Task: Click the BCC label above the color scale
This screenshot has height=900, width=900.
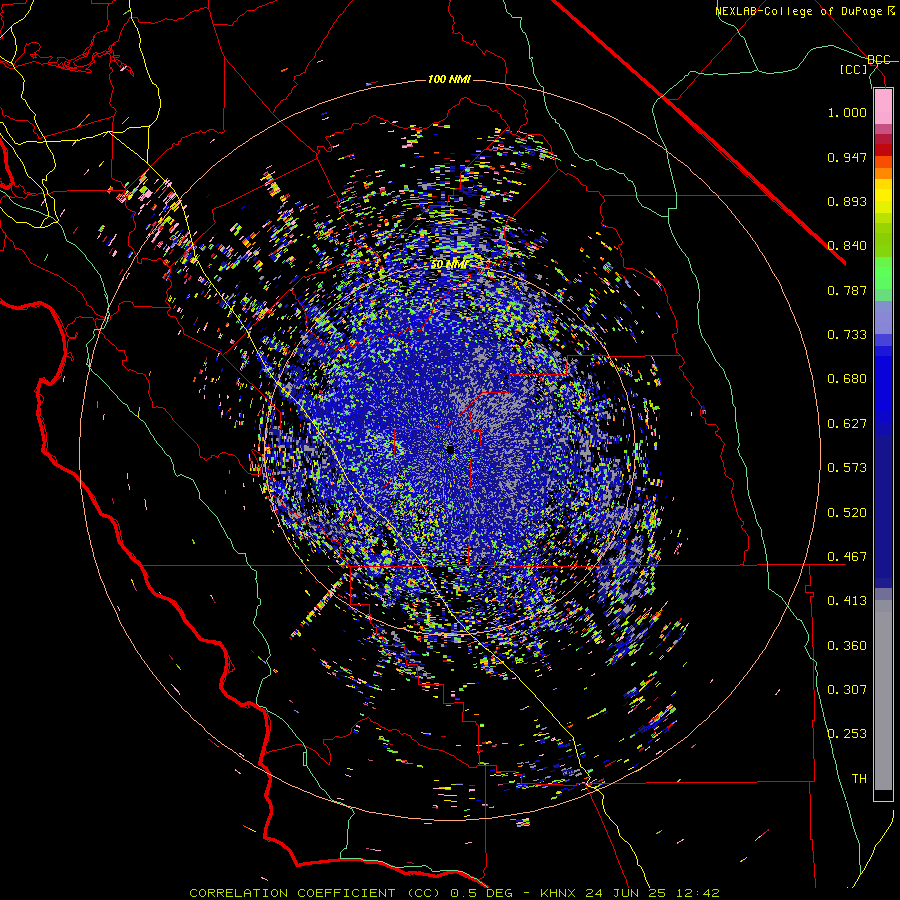Action: click(x=879, y=60)
